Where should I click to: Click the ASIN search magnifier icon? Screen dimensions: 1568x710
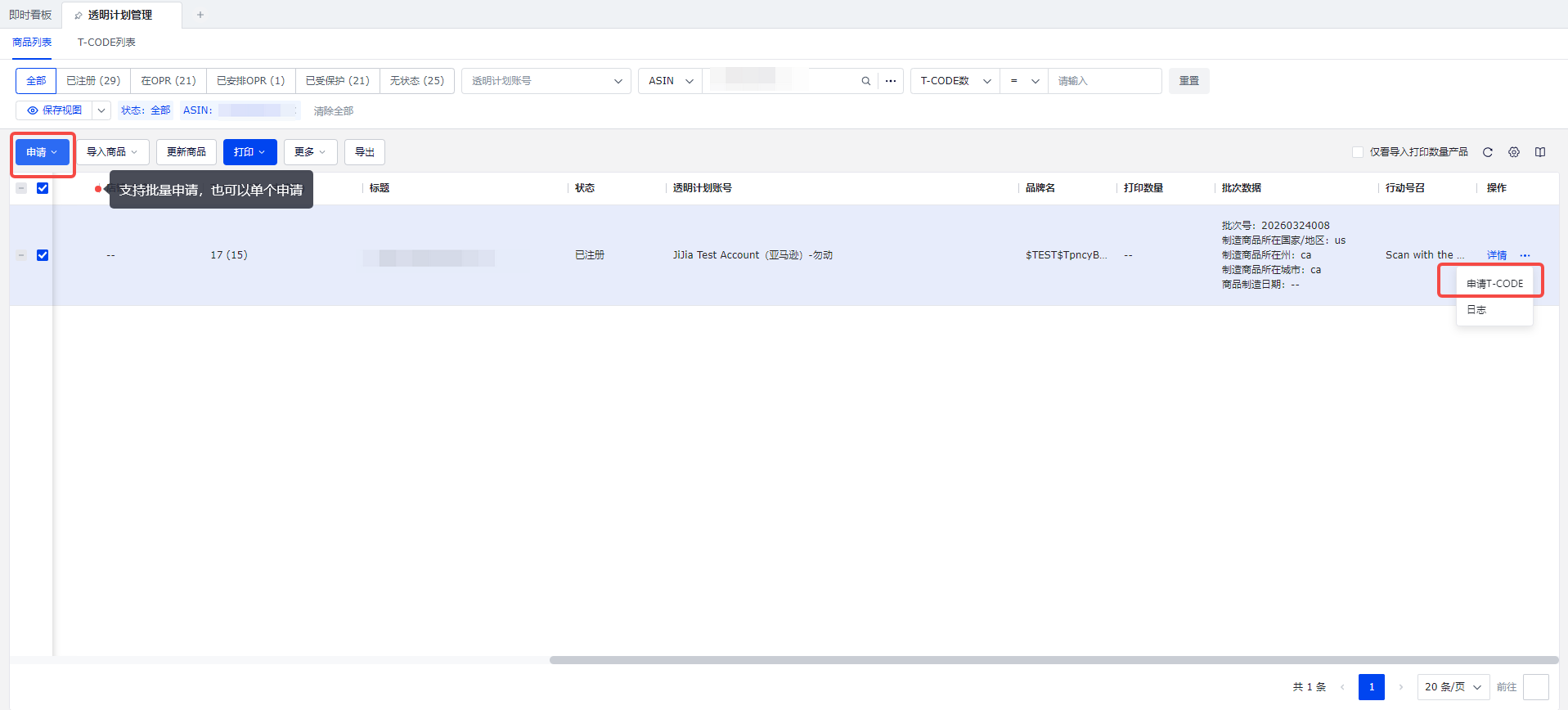[866, 81]
